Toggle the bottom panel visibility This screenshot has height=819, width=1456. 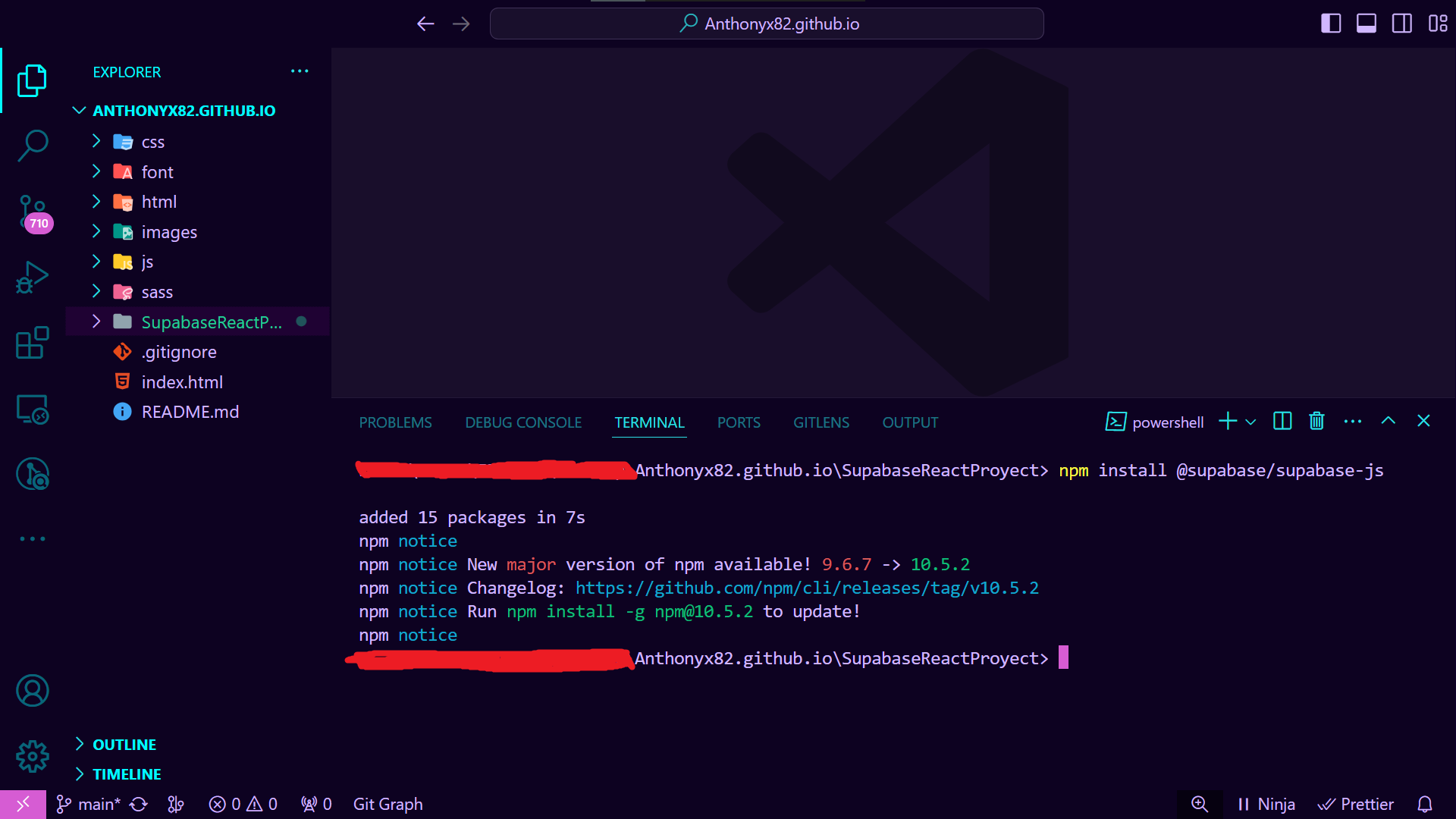pyautogui.click(x=1367, y=24)
